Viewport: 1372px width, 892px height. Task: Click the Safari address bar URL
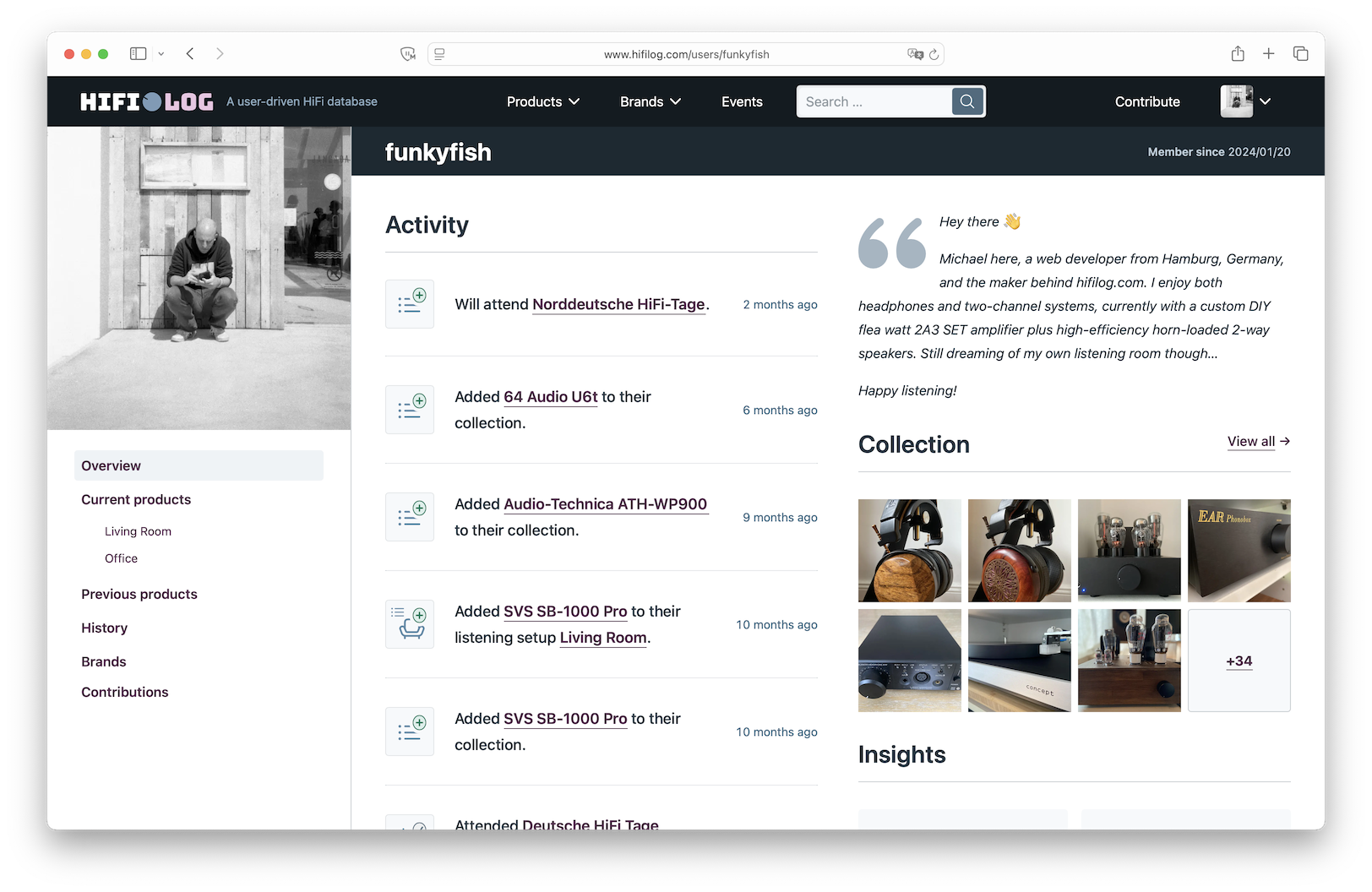686,54
